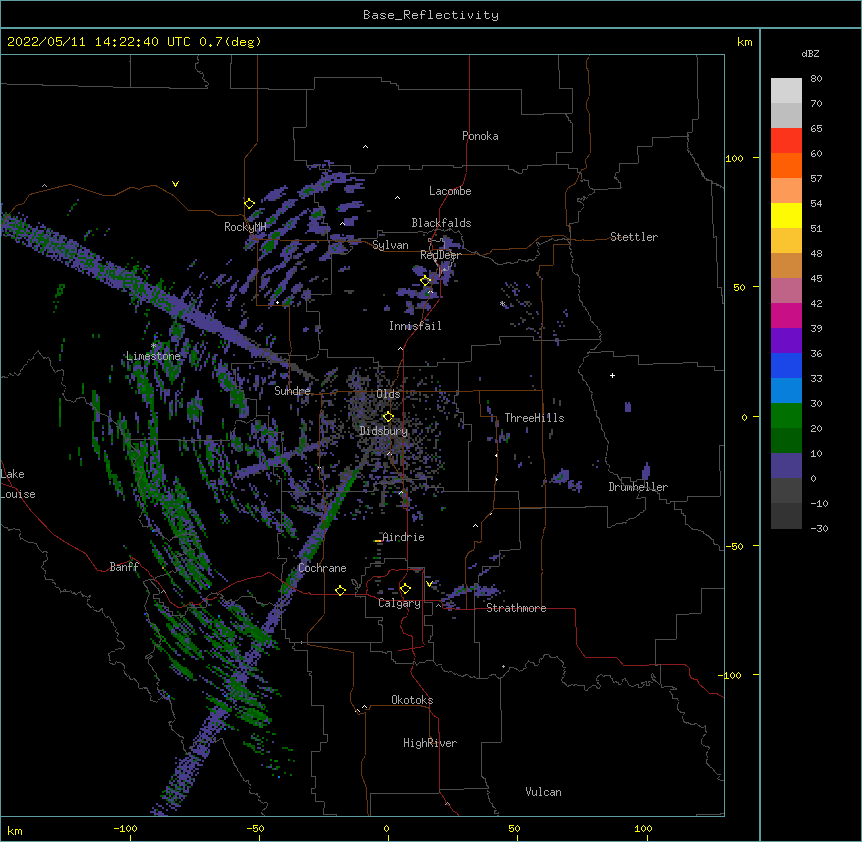The image size is (862, 842).
Task: Select the 60 dBZ orange color swatch
Action: 786,165
